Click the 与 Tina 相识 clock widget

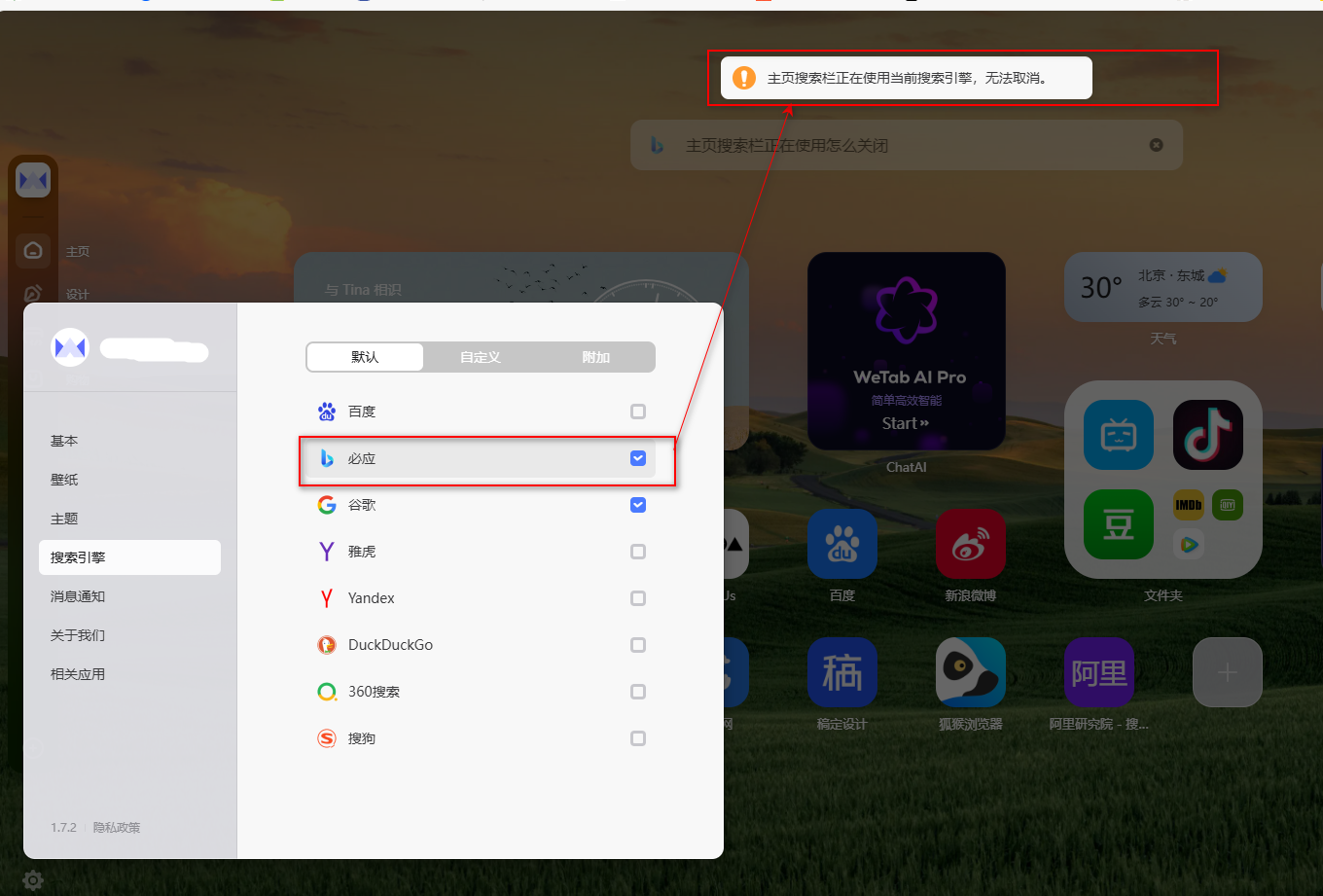pos(521,278)
